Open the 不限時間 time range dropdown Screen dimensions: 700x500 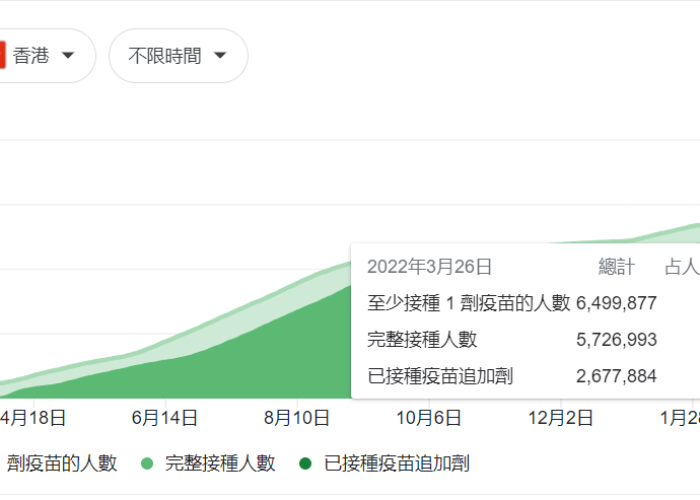click(178, 56)
